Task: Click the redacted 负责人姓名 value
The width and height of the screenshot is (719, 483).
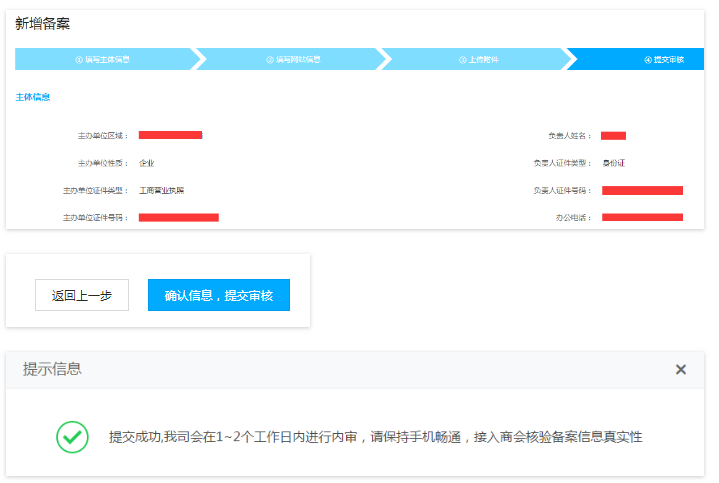Action: pyautogui.click(x=613, y=135)
